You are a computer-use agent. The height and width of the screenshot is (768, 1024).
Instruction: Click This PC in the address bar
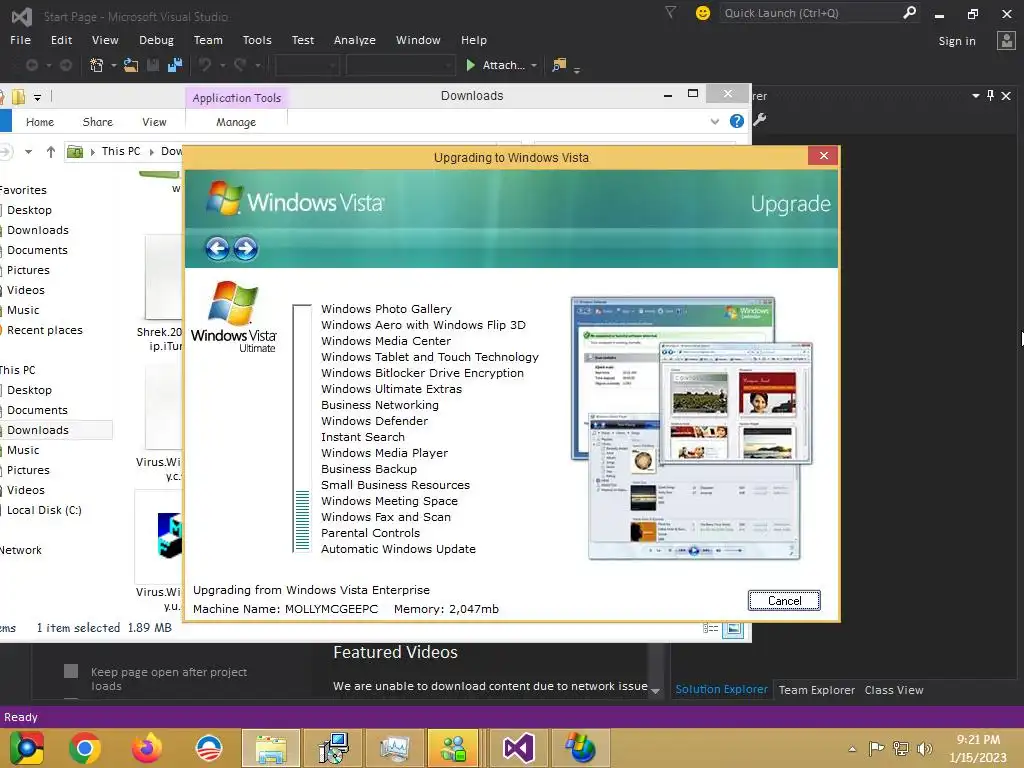(121, 151)
